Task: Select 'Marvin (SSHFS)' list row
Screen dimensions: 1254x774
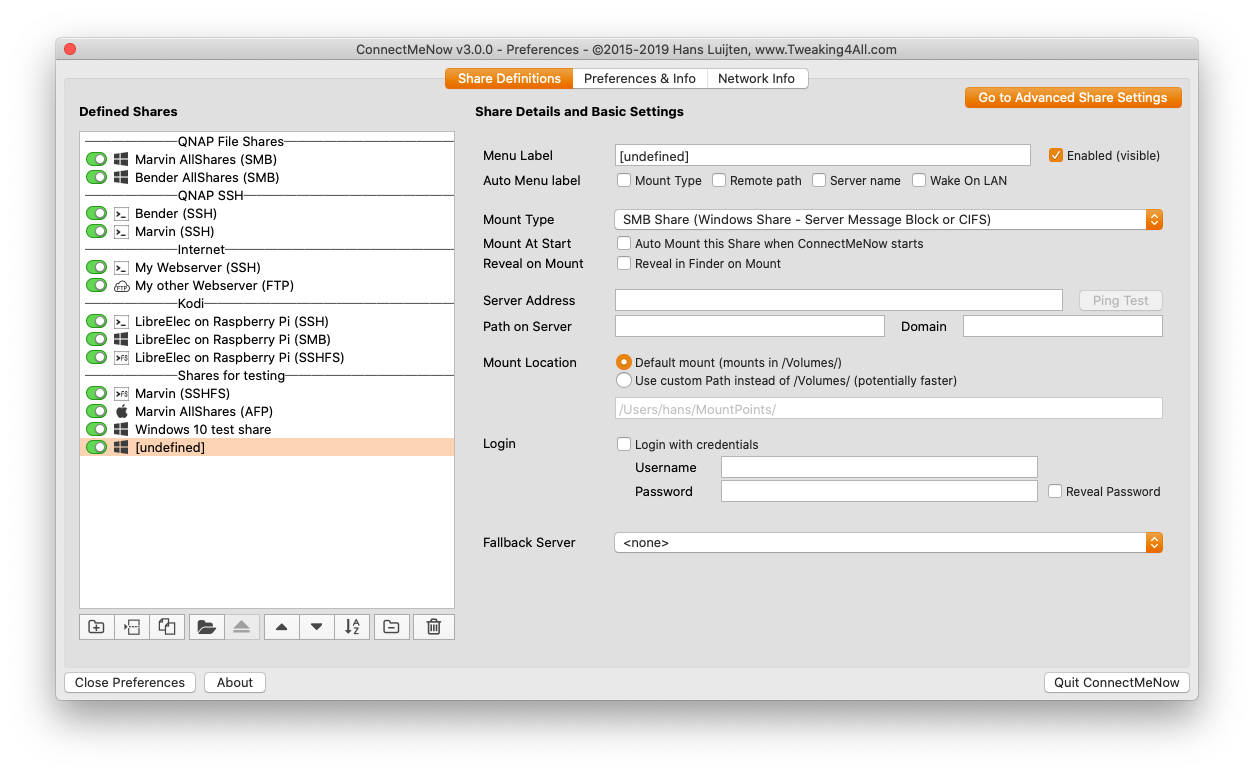Action: tap(267, 393)
